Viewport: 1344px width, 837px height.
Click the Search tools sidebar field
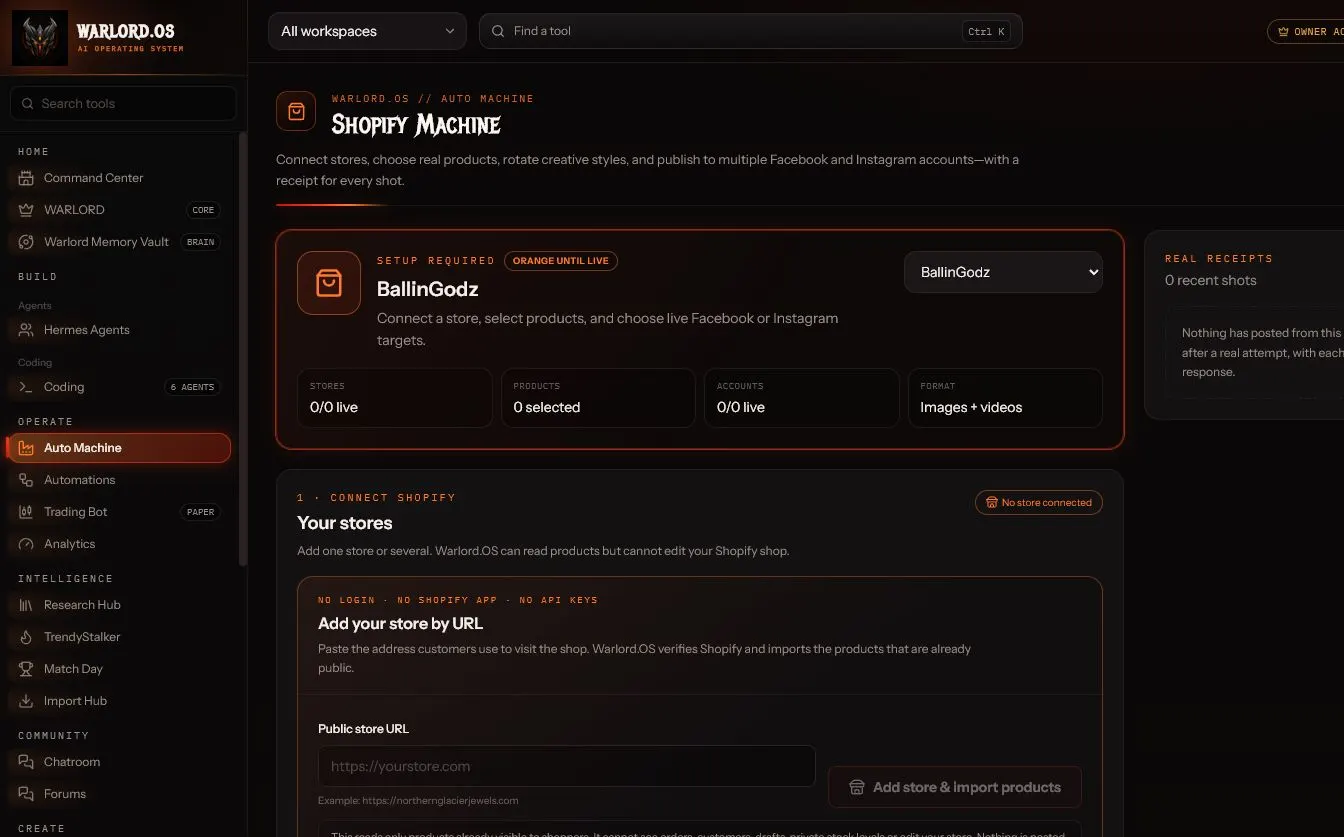[x=123, y=103]
